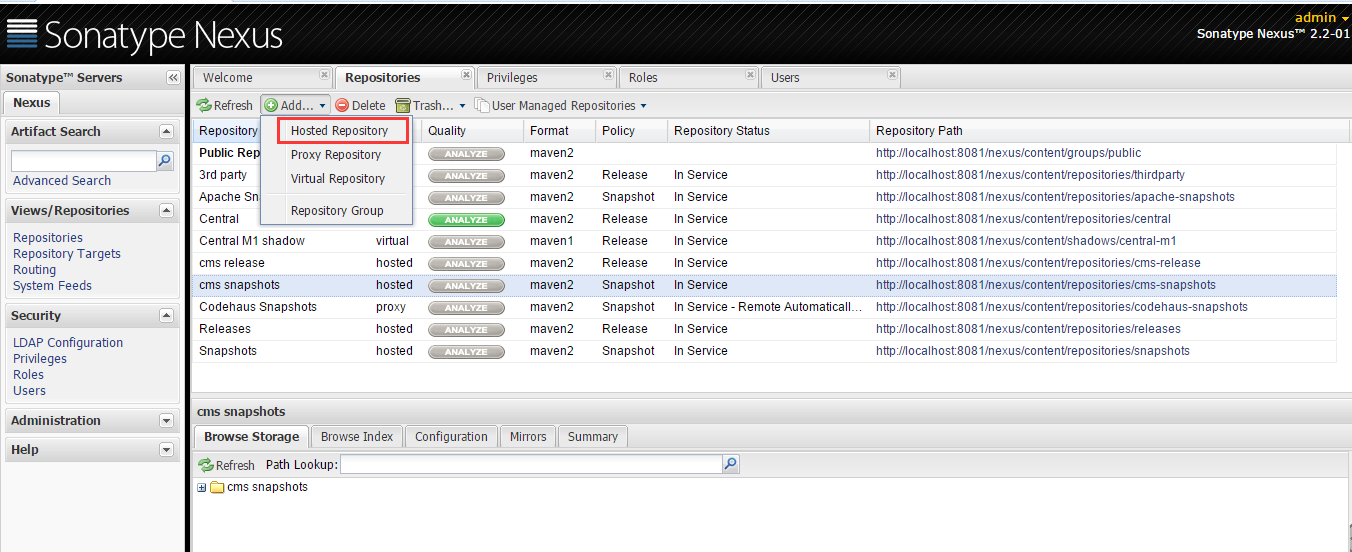Select the Nexus server tab
This screenshot has width=1352, height=552.
pos(32,102)
